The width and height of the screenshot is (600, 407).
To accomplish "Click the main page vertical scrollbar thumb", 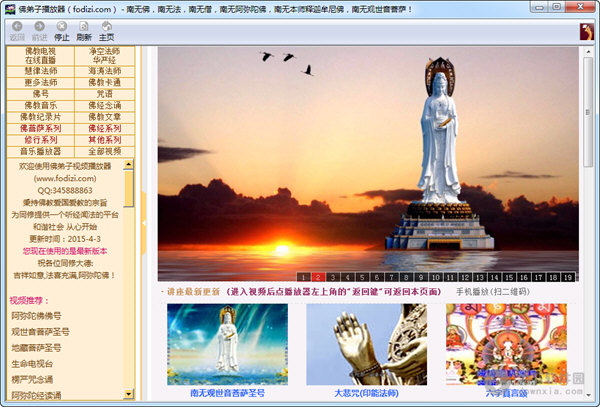I will coord(588,112).
